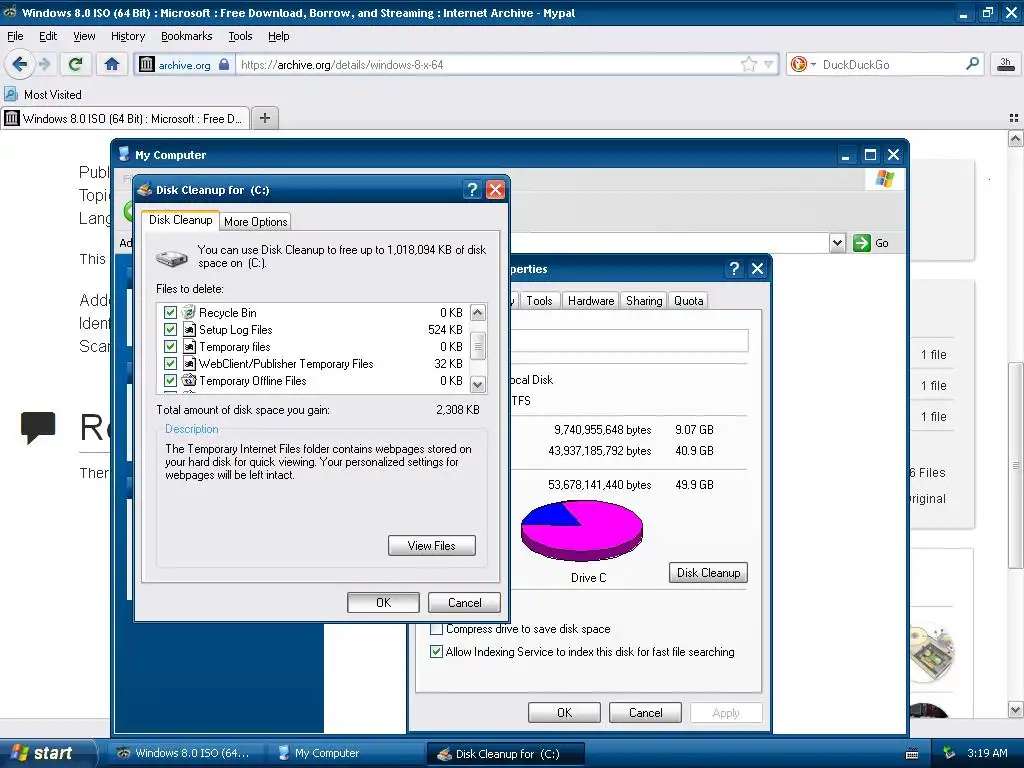
Task: Open the Edit menu
Action: pos(48,36)
